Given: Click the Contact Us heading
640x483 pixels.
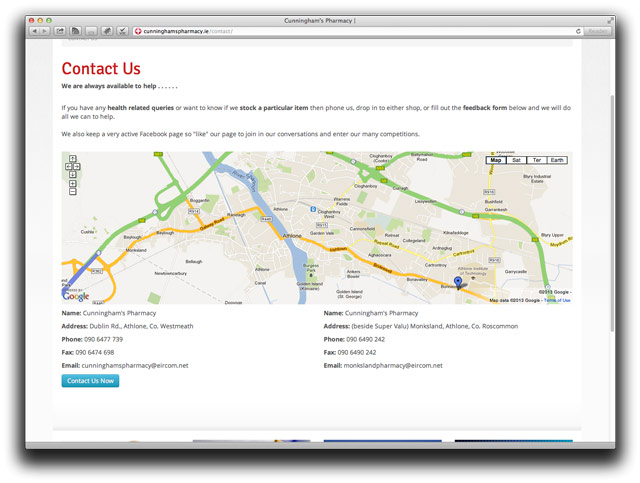Looking at the screenshot, I should point(101,69).
